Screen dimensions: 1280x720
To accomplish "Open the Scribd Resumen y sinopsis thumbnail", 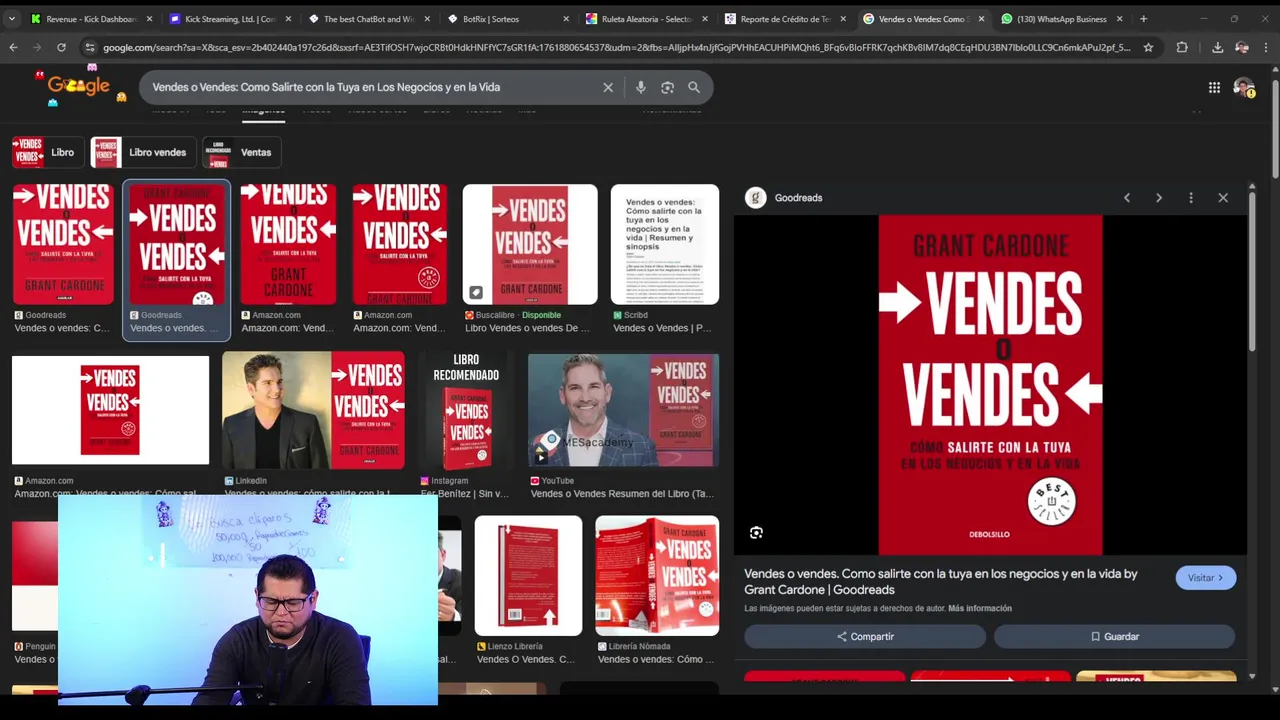I will point(665,244).
